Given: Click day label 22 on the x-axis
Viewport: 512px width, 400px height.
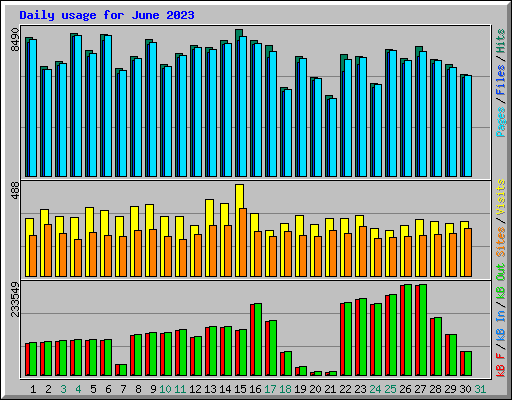Looking at the screenshot, I should (345, 389).
